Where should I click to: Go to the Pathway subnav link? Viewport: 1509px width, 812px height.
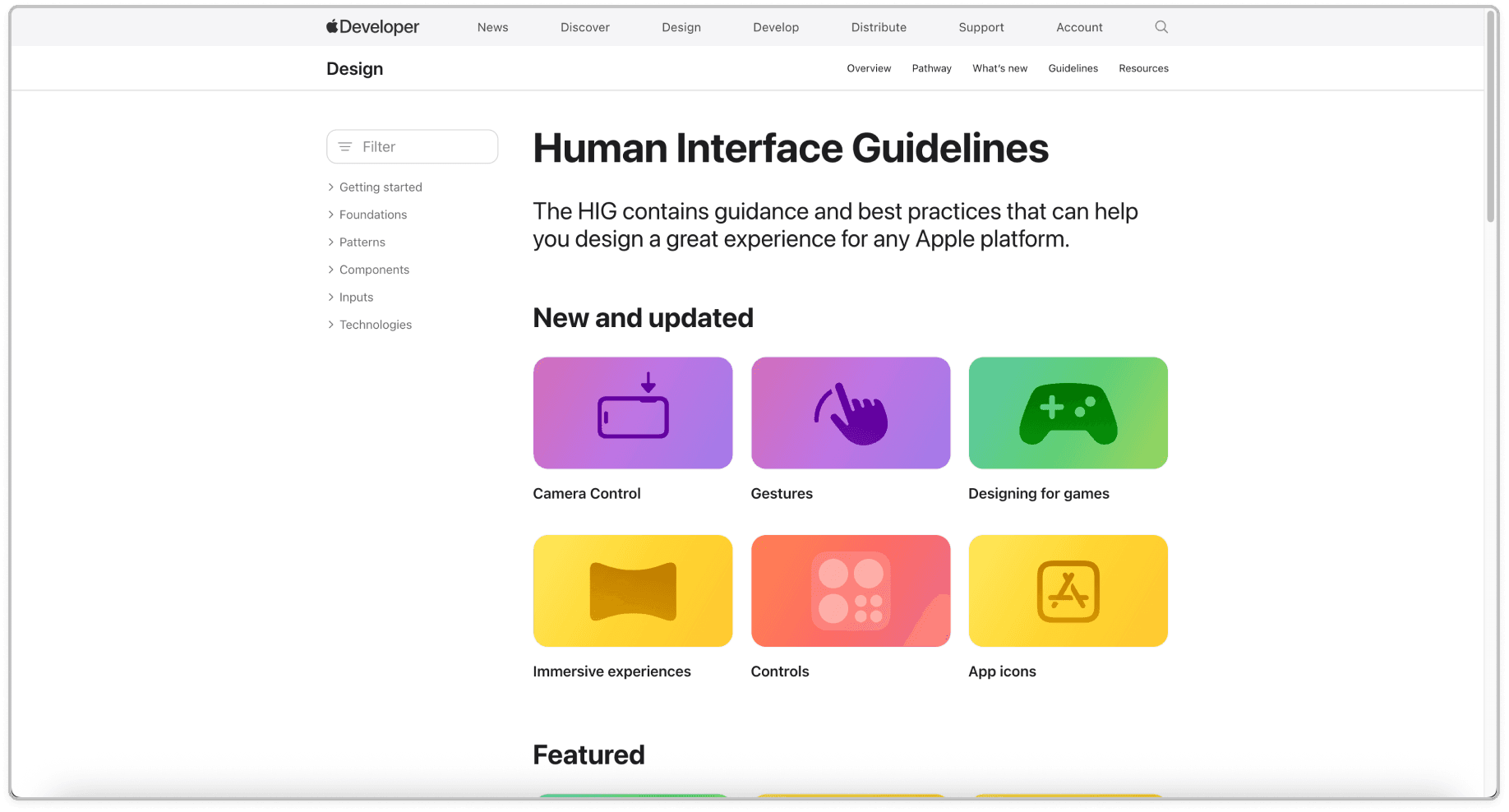[932, 68]
